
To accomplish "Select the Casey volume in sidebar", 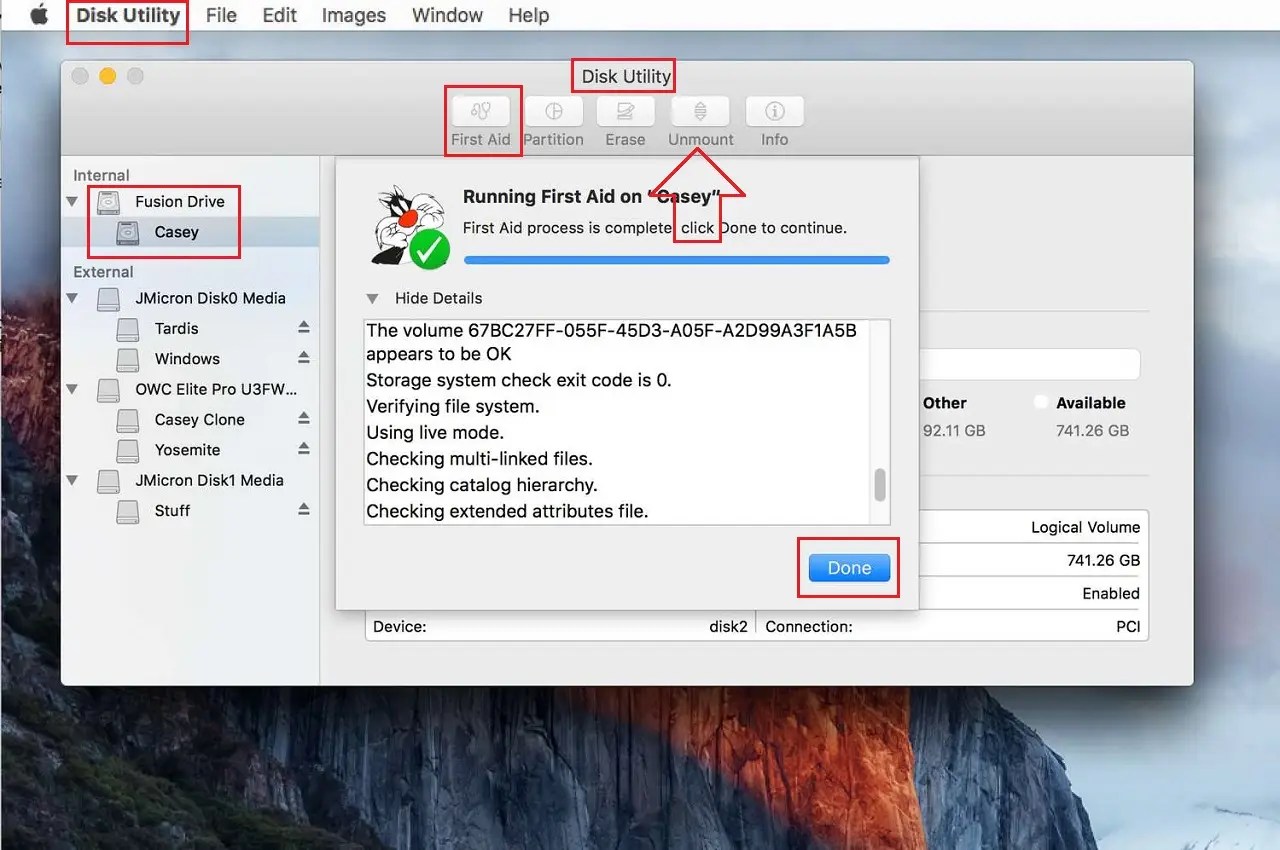I will [x=175, y=232].
